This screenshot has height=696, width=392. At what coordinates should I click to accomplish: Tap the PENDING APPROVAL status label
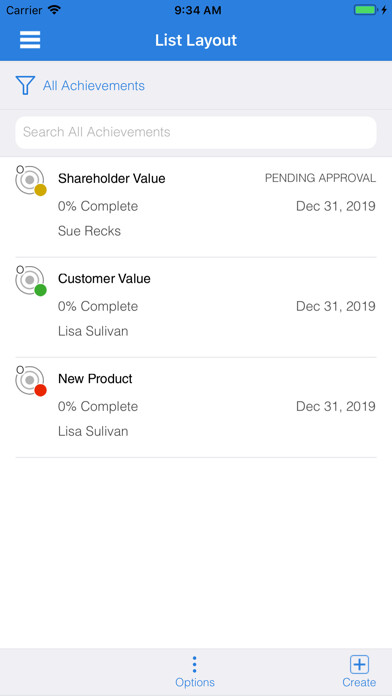coord(320,178)
